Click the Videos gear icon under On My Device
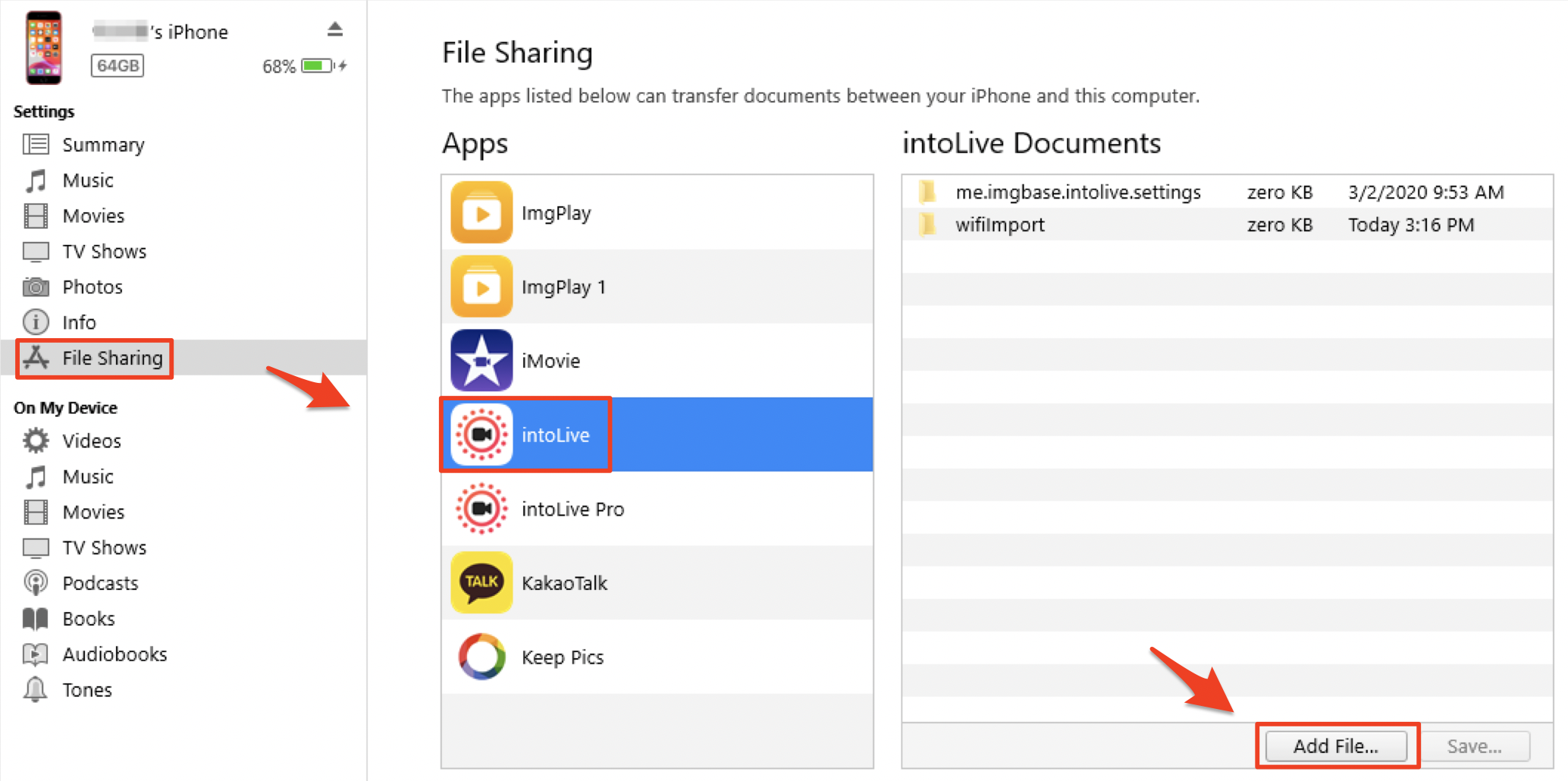Screen dimensions: 1568x781 point(36,441)
